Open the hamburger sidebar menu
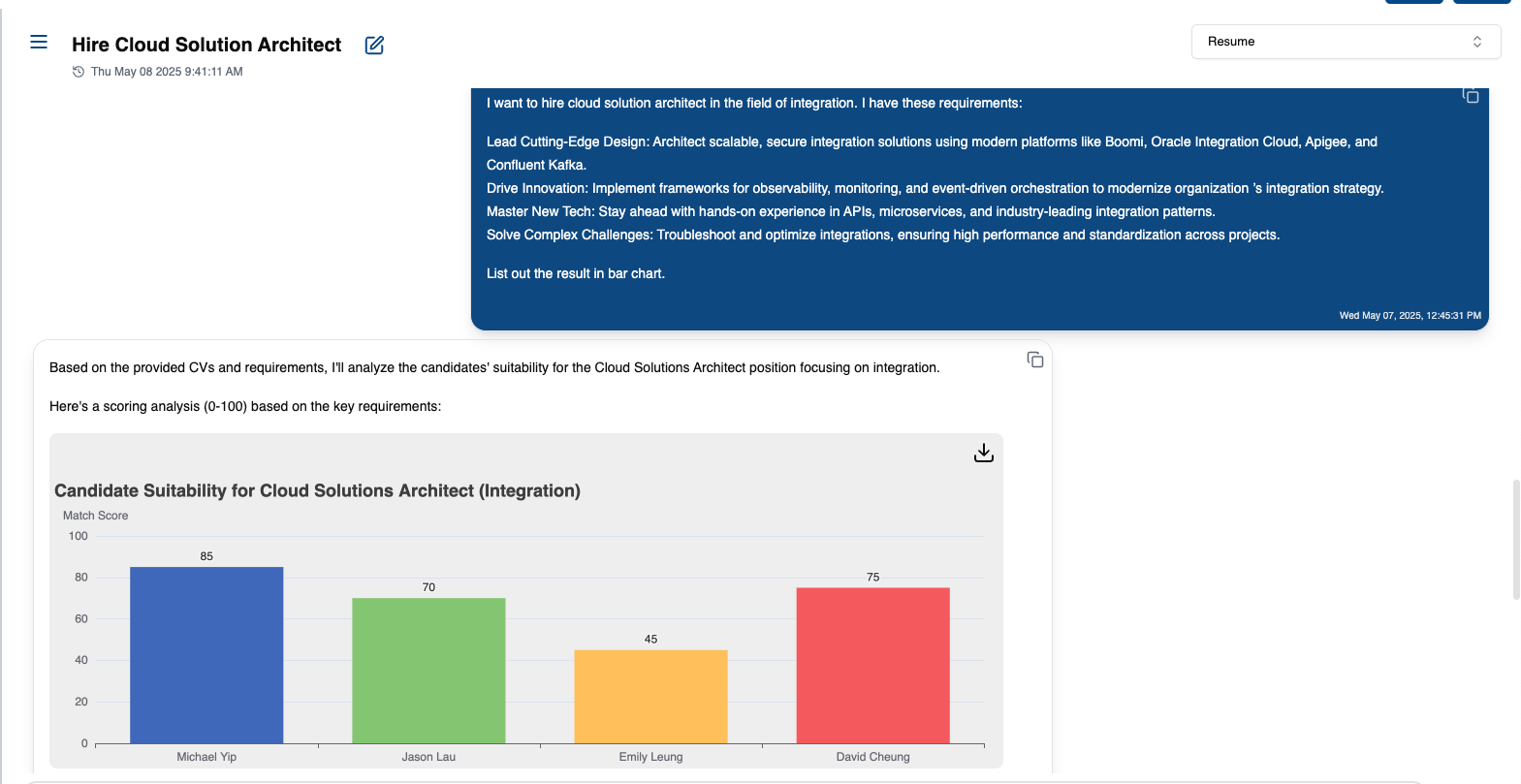This screenshot has height=784, width=1521. [x=39, y=42]
